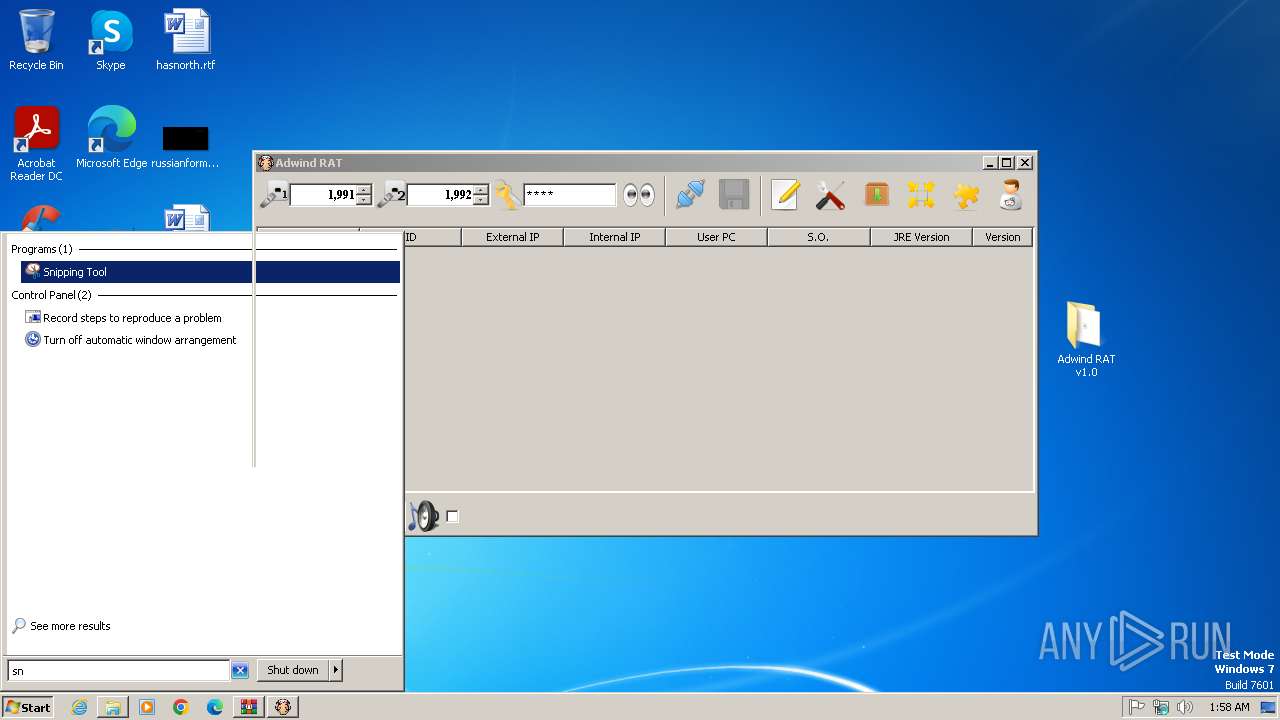Select Acrobat Reader DC desktop shortcut
1280x720 pixels.
(36, 143)
